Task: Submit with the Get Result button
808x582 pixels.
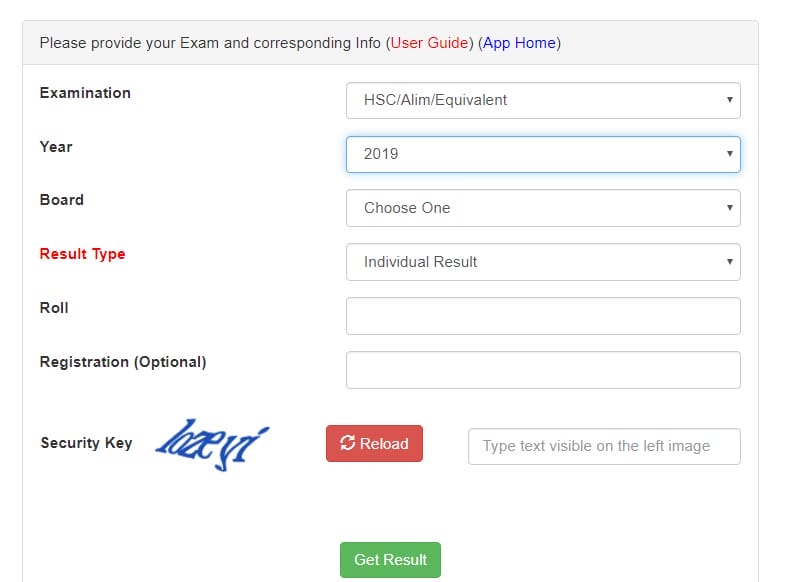Action: coord(390,560)
